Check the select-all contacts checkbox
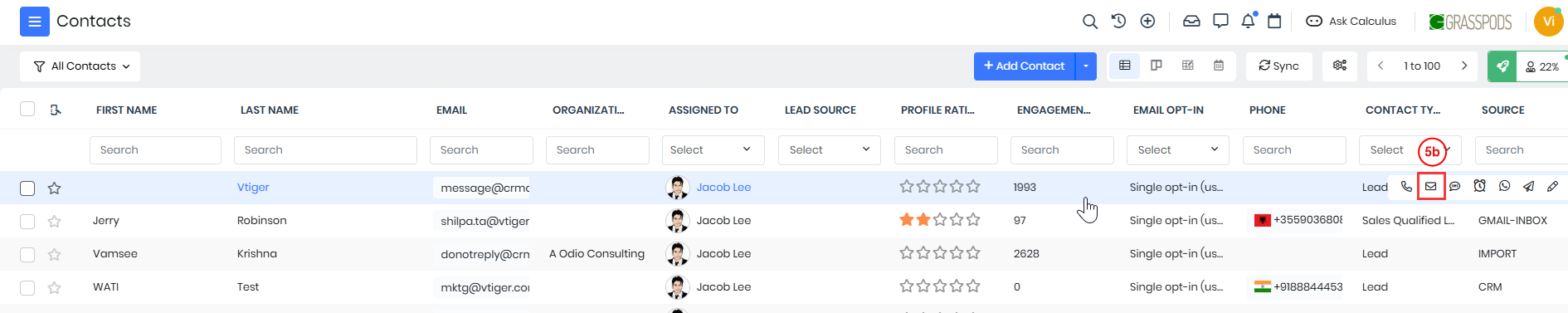1568x313 pixels. click(x=27, y=109)
